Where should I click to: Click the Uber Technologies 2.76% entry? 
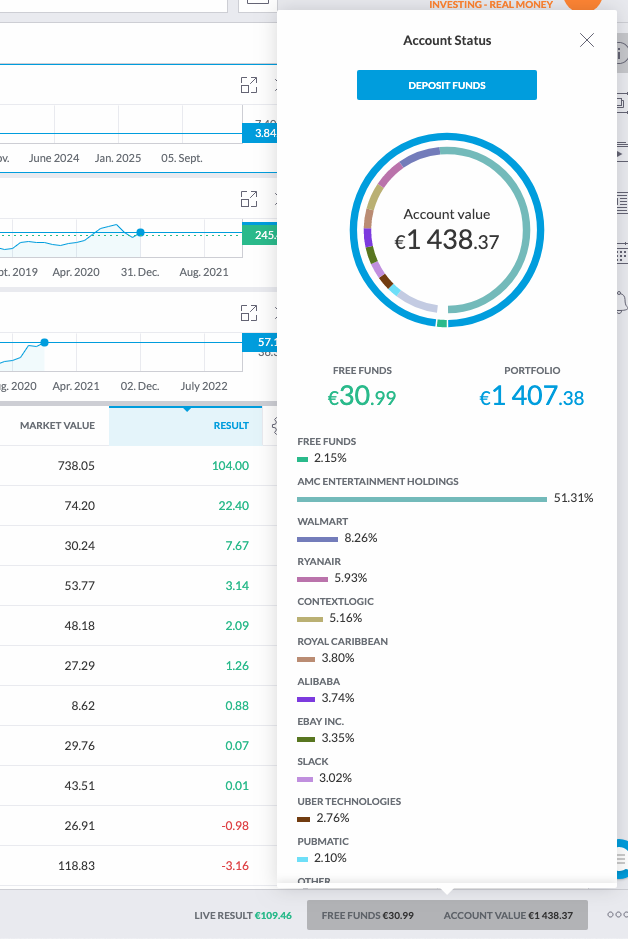(349, 810)
